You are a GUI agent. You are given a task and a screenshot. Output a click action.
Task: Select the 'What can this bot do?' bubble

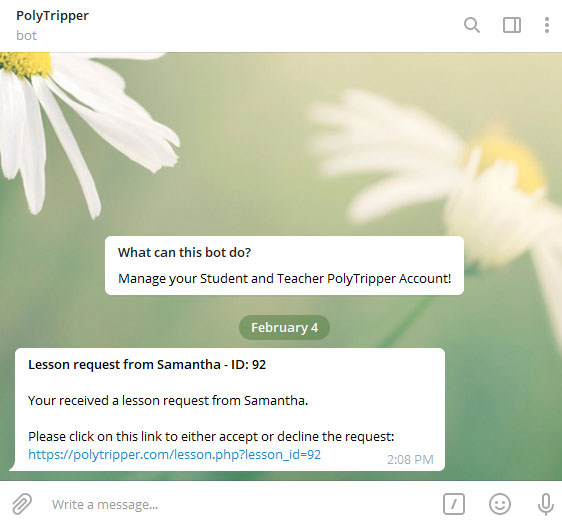pyautogui.click(x=284, y=266)
